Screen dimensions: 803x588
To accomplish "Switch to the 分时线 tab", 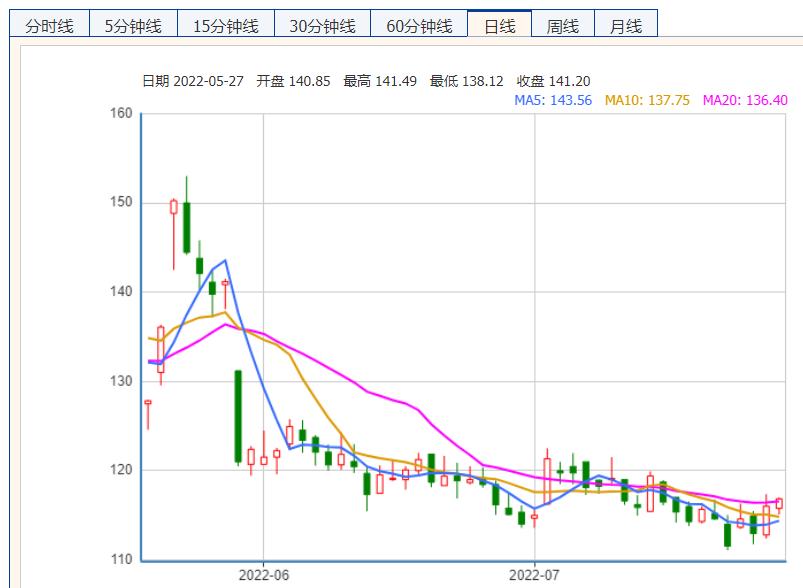I will point(49,26).
